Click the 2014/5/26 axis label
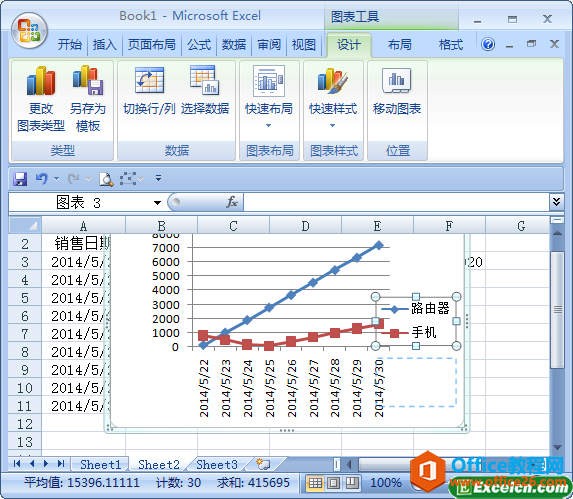573x499 pixels. tap(292, 388)
